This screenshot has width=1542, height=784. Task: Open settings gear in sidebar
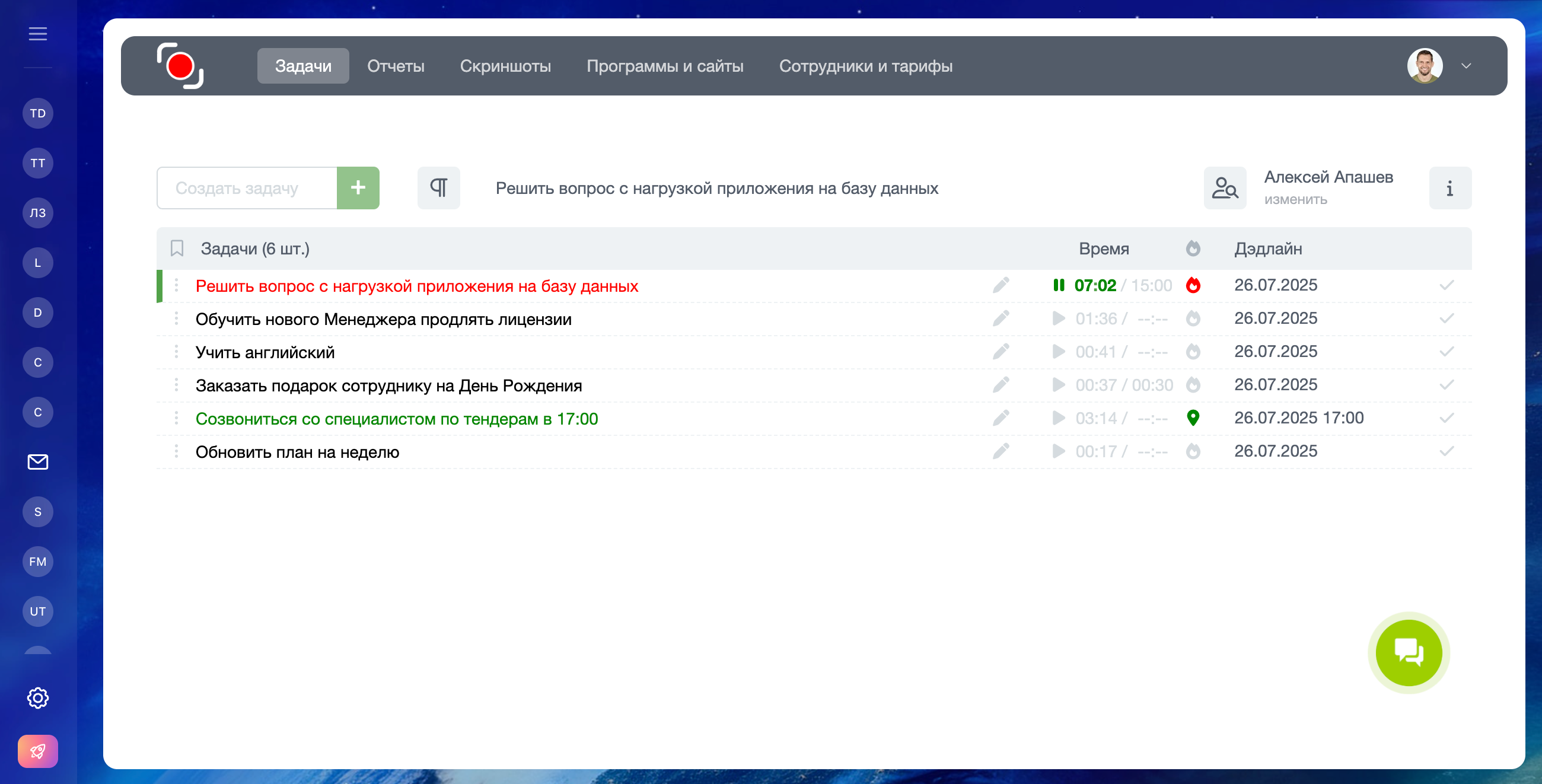coord(38,697)
